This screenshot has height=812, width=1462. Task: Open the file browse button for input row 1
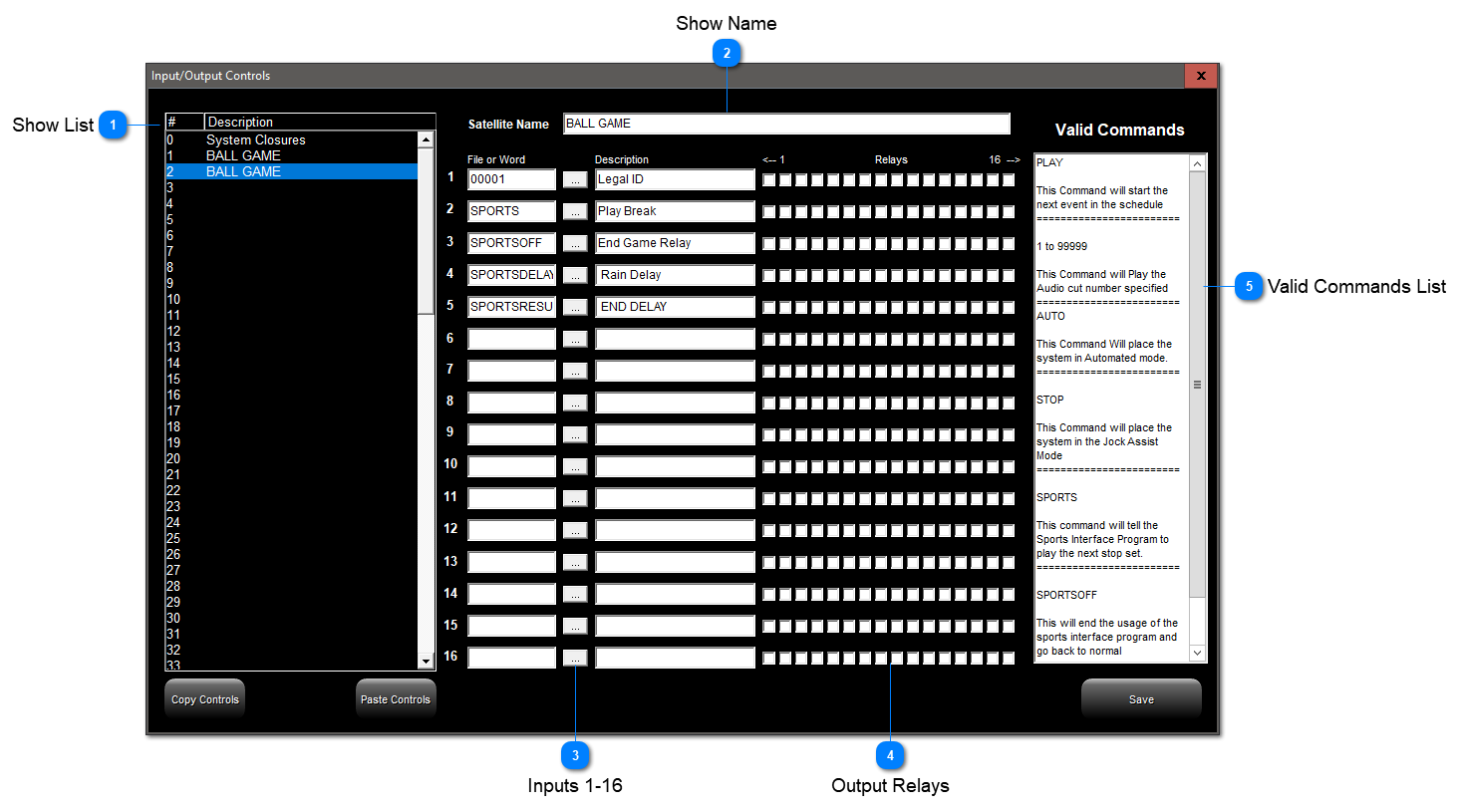point(575,179)
